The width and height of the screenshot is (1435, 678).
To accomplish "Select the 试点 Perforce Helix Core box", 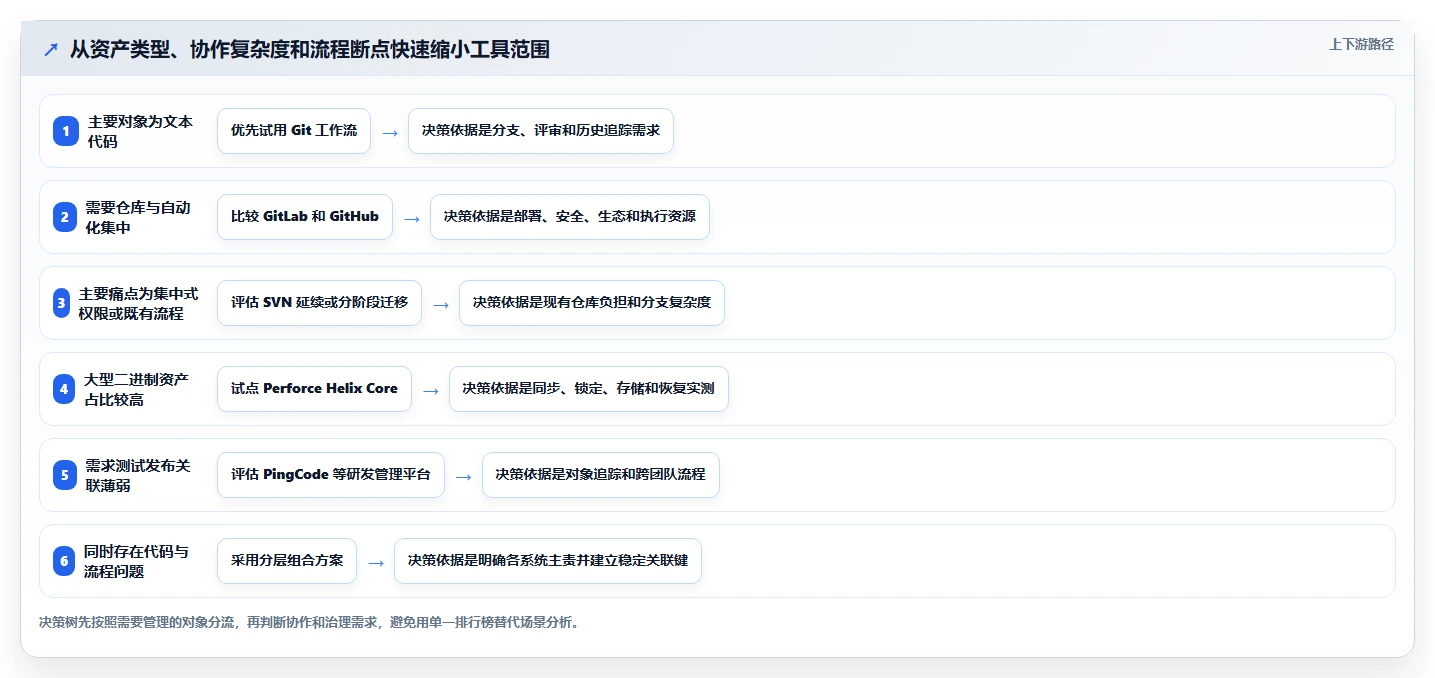I will (x=314, y=389).
